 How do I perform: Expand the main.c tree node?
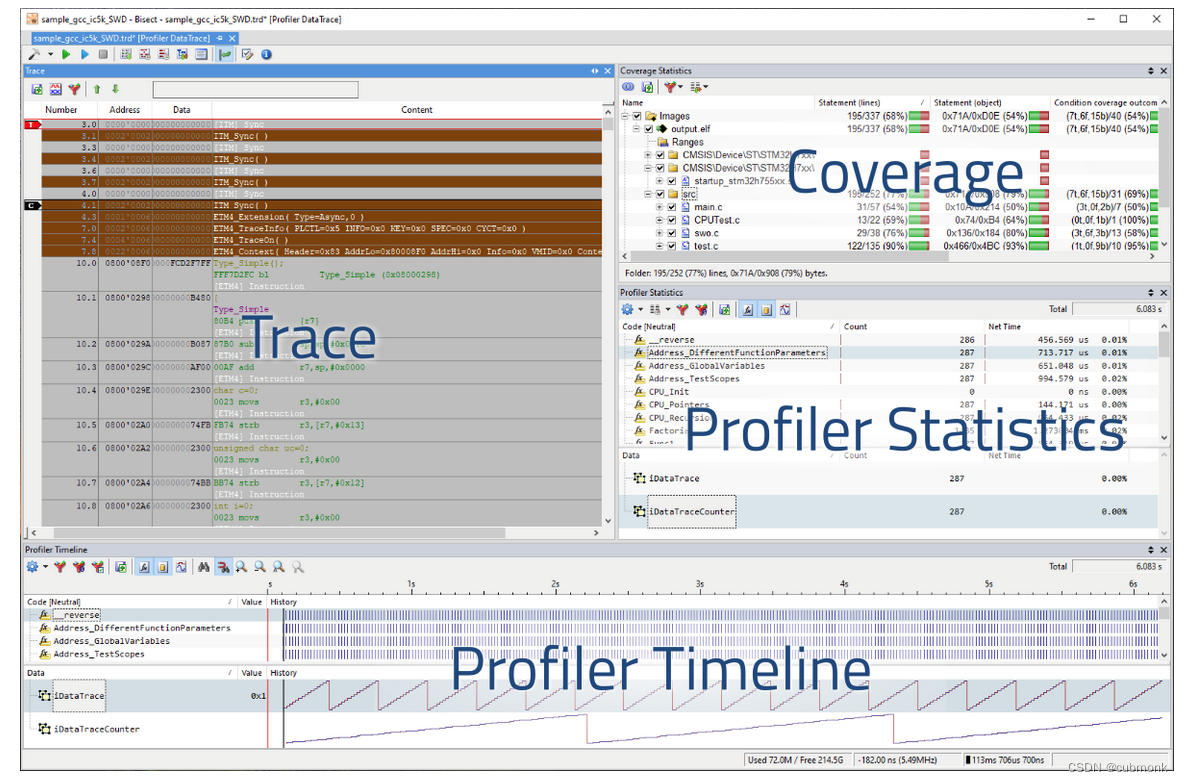click(x=659, y=207)
